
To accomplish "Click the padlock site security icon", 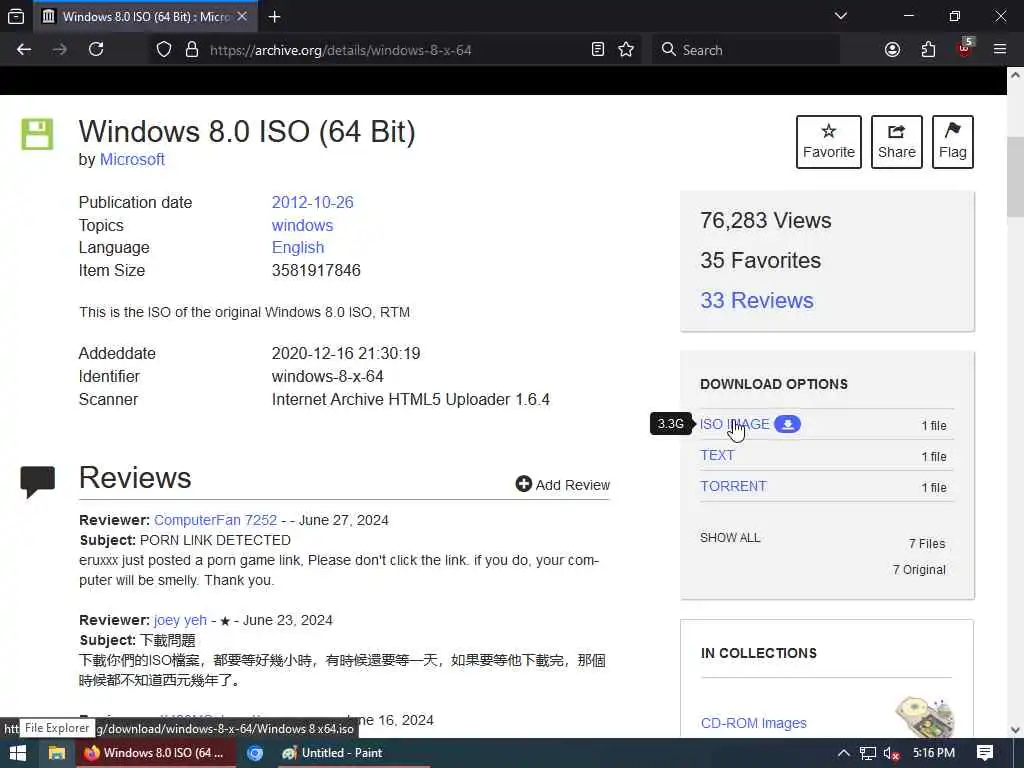I will (192, 50).
